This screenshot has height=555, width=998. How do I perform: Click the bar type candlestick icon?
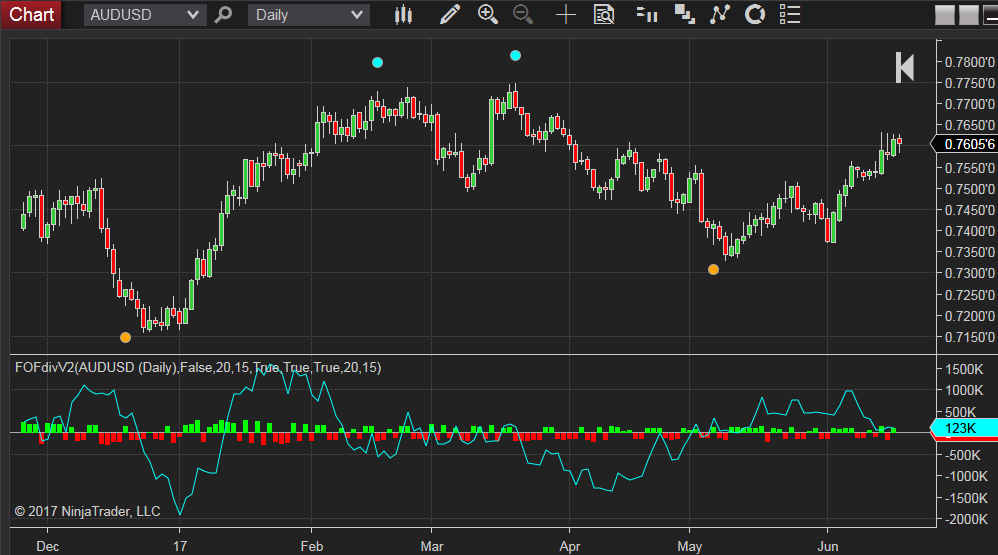pos(403,15)
